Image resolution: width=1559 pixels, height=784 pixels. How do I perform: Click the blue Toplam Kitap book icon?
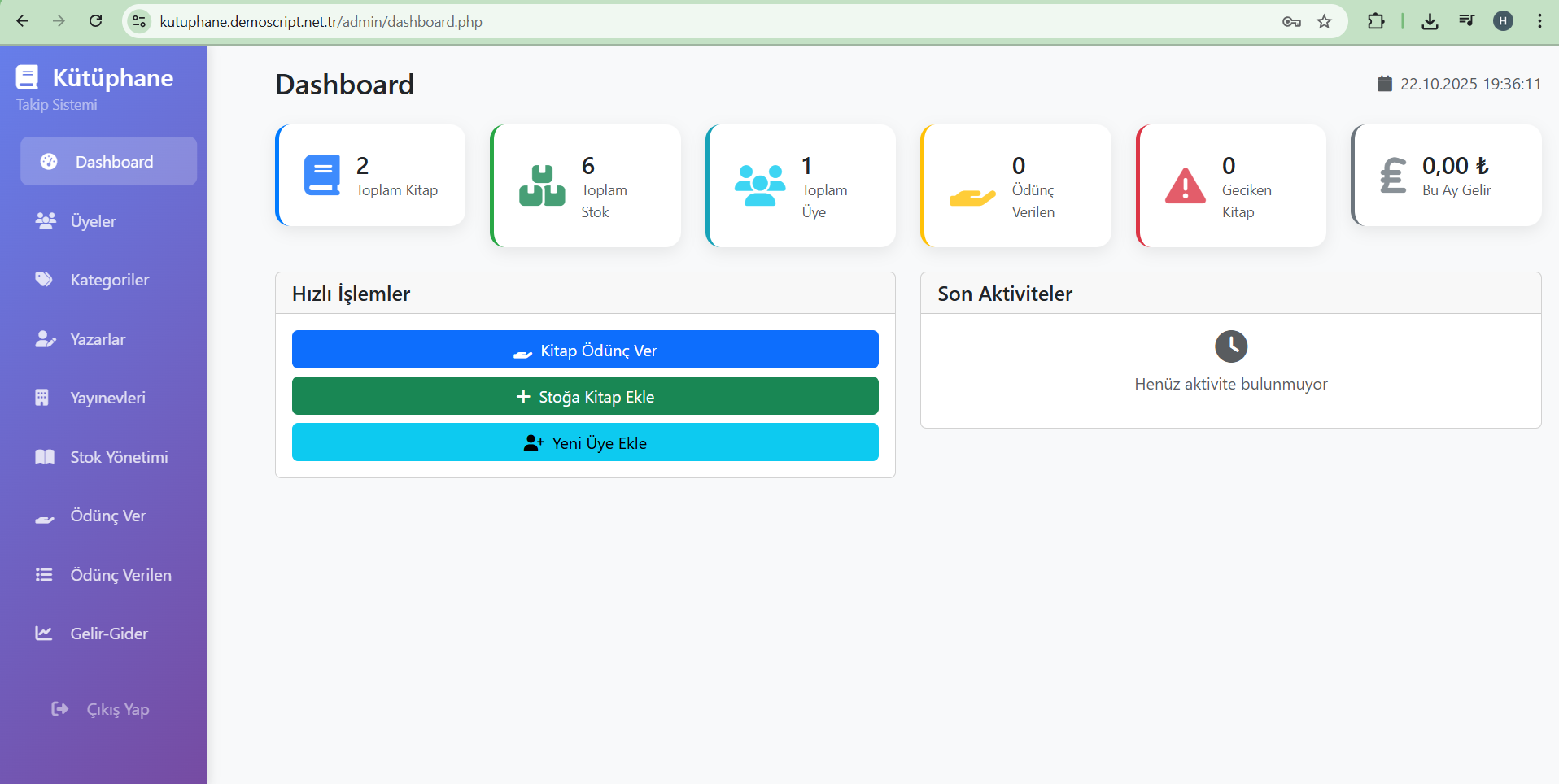[x=322, y=176]
